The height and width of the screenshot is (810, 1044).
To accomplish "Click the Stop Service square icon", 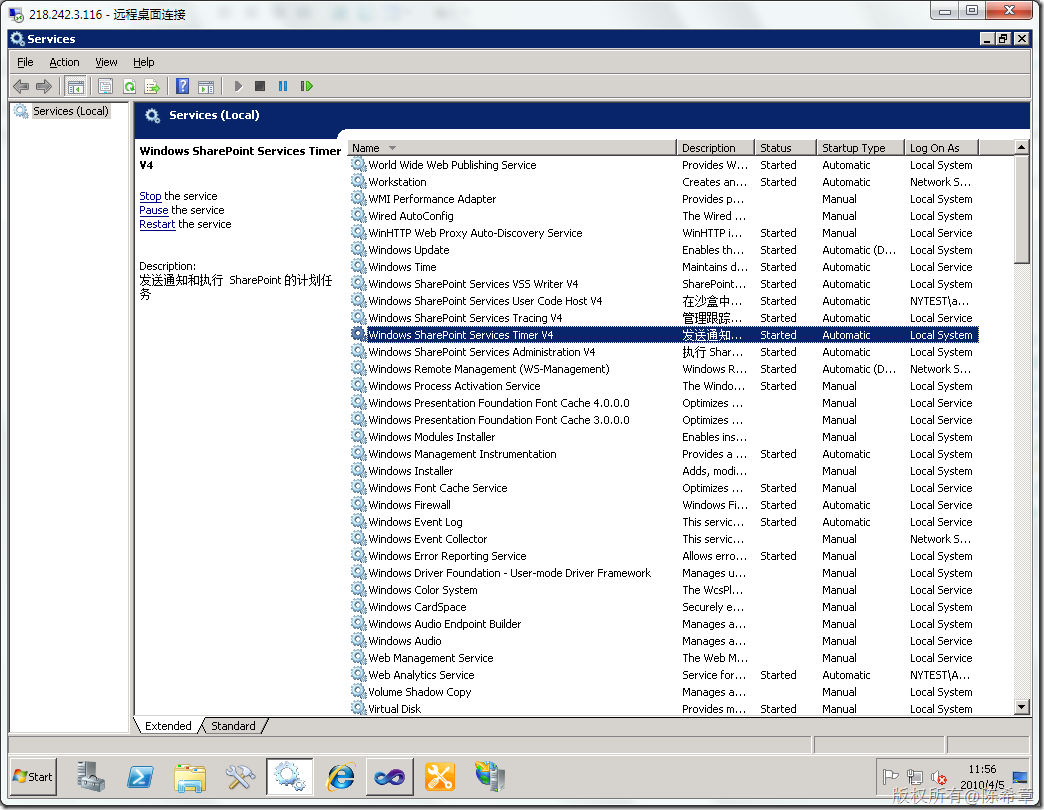I will click(260, 86).
